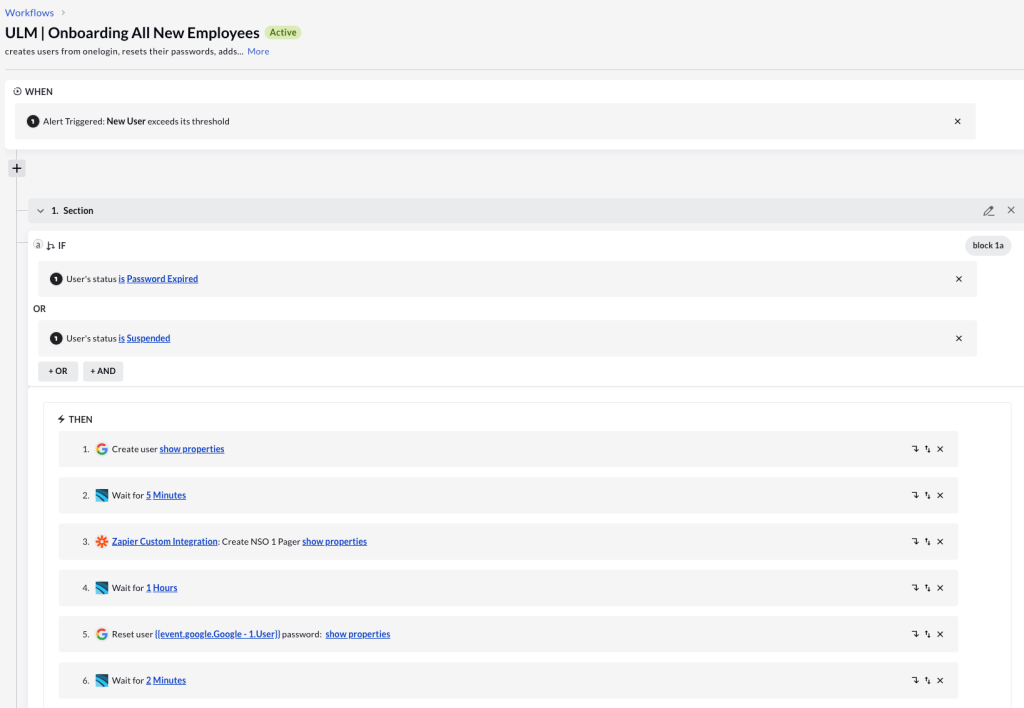Change the Suspended status value
The image size is (1024, 708).
[x=148, y=338]
